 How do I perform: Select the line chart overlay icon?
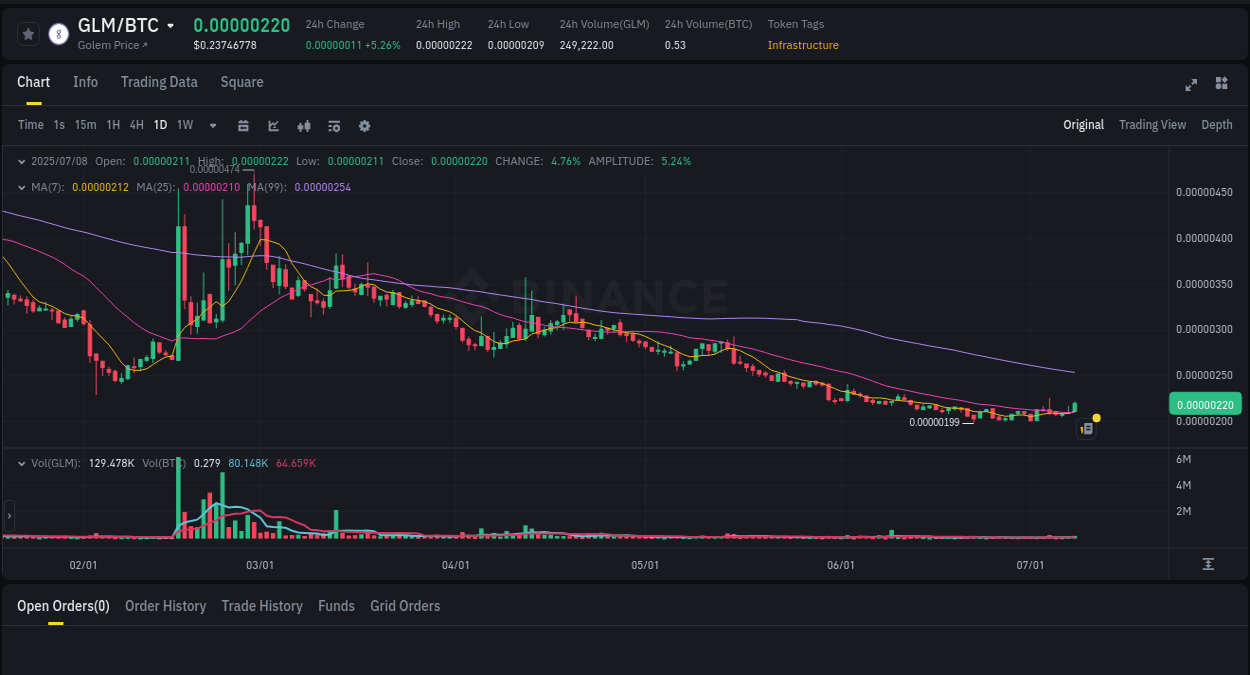[272, 125]
